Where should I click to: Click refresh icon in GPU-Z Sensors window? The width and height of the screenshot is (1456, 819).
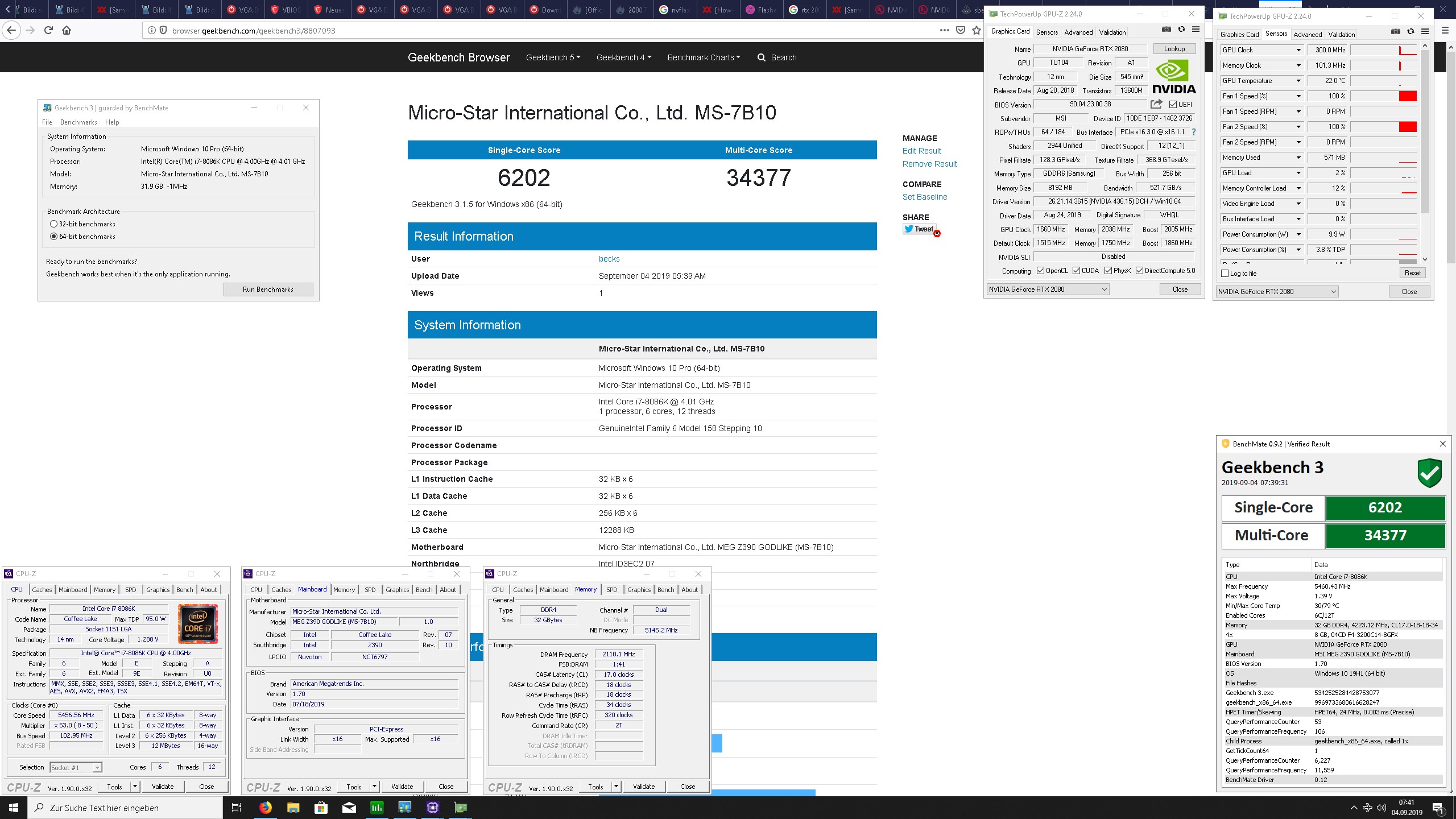pyautogui.click(x=1410, y=32)
